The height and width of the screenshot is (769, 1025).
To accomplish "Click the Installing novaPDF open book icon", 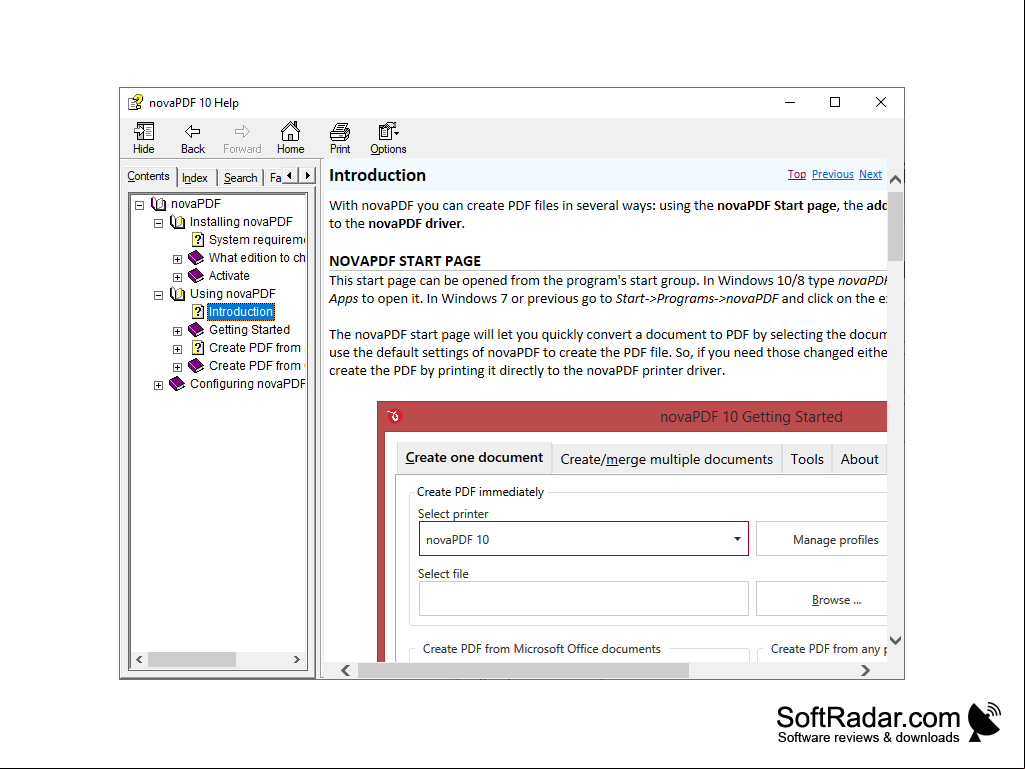I will (x=177, y=222).
